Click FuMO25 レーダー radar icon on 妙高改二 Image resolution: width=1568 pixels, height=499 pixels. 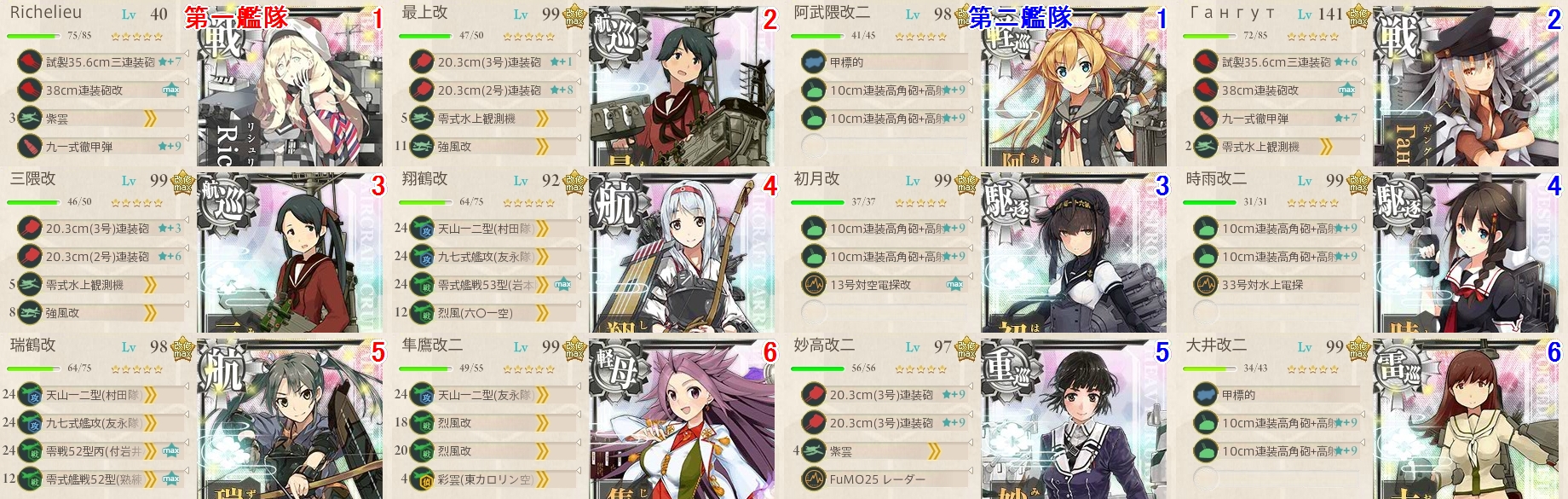814,479
